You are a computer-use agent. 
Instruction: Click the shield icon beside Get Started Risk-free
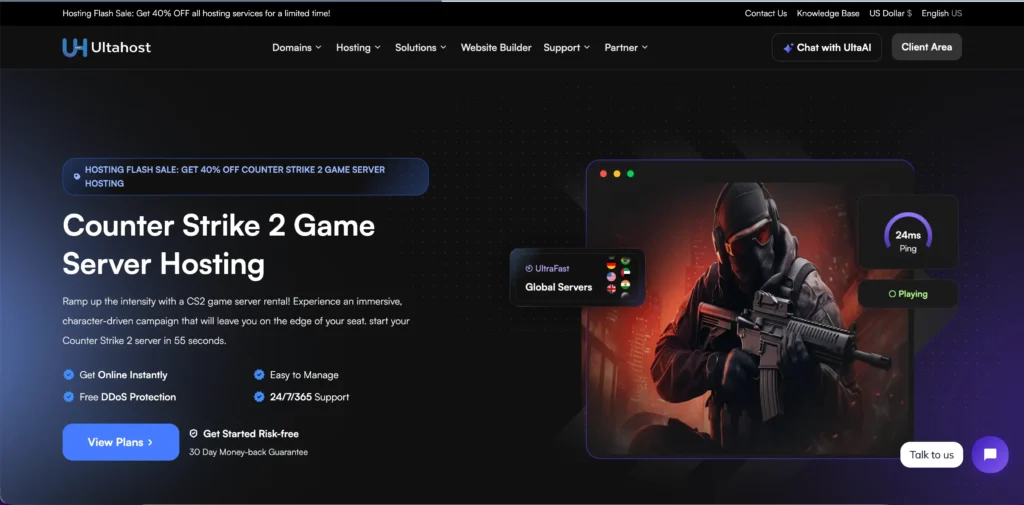point(194,434)
